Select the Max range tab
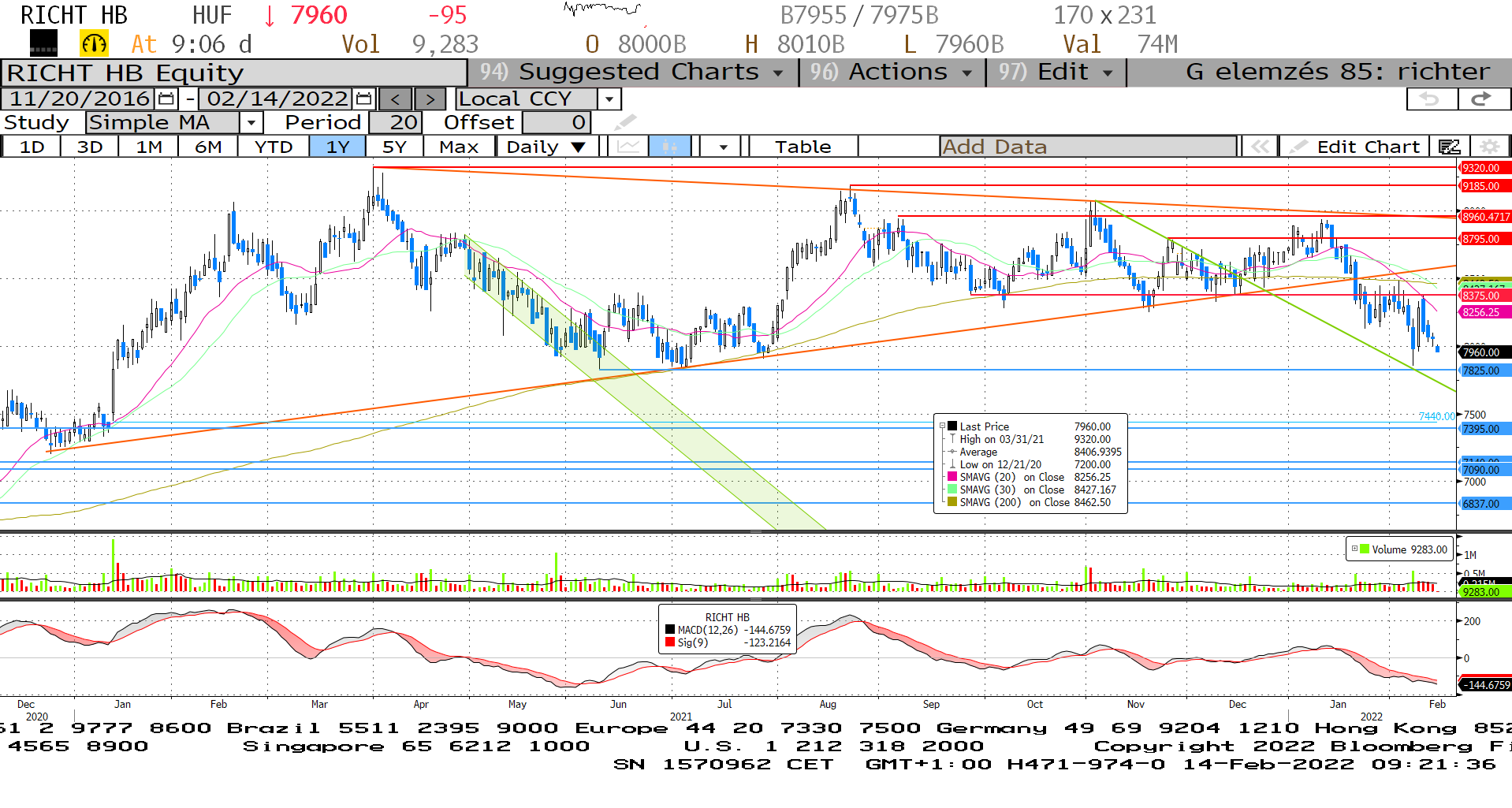Image resolution: width=1512 pixels, height=808 pixels. (x=459, y=147)
